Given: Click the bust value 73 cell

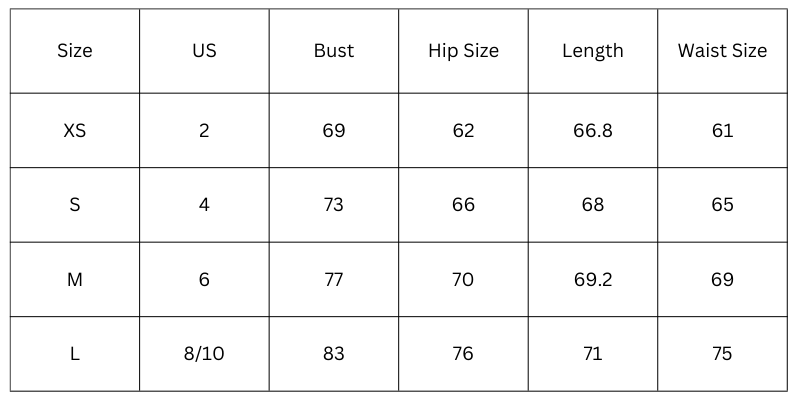Looking at the screenshot, I should tap(334, 205).
